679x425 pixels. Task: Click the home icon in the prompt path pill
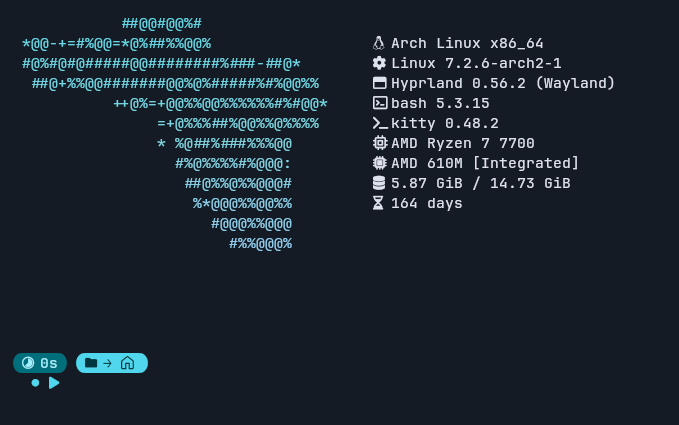pyautogui.click(x=127, y=363)
